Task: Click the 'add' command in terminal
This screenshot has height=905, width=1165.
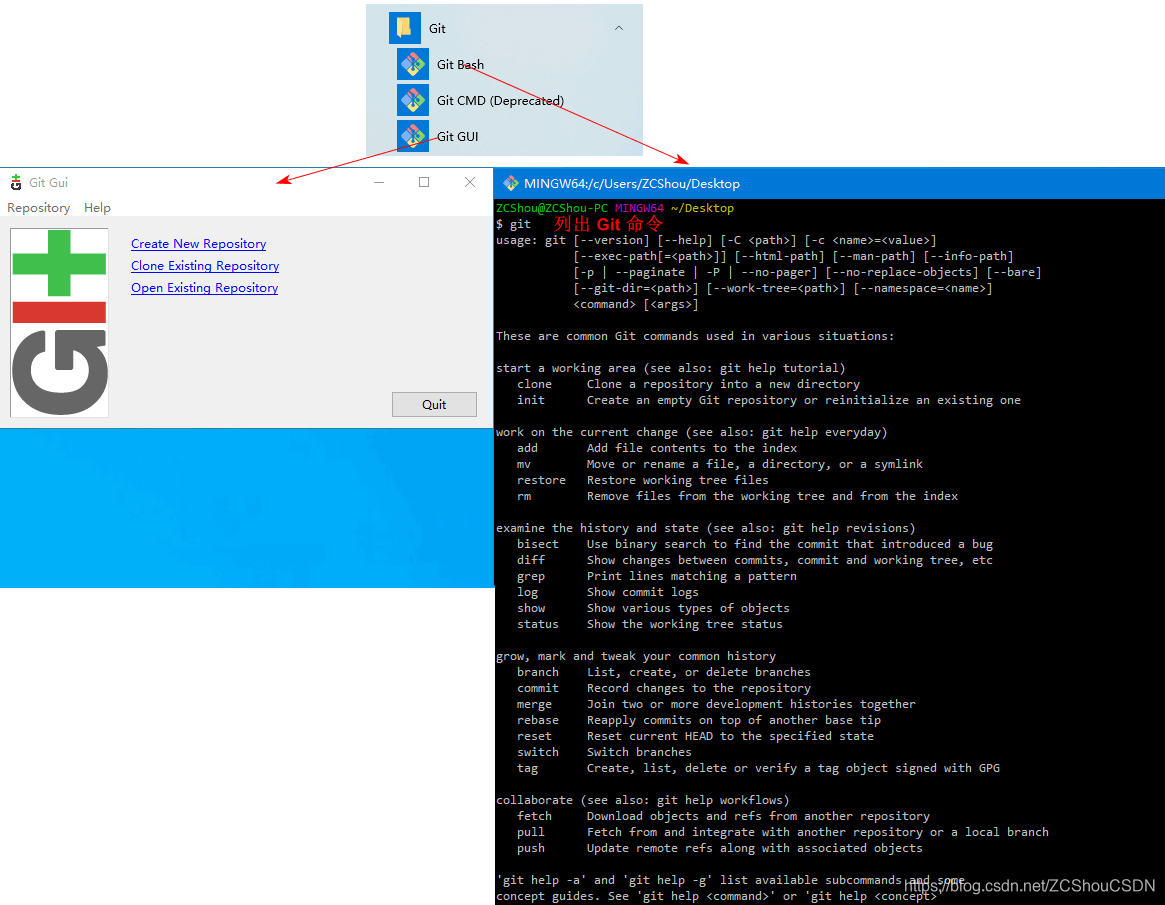Action: [528, 448]
